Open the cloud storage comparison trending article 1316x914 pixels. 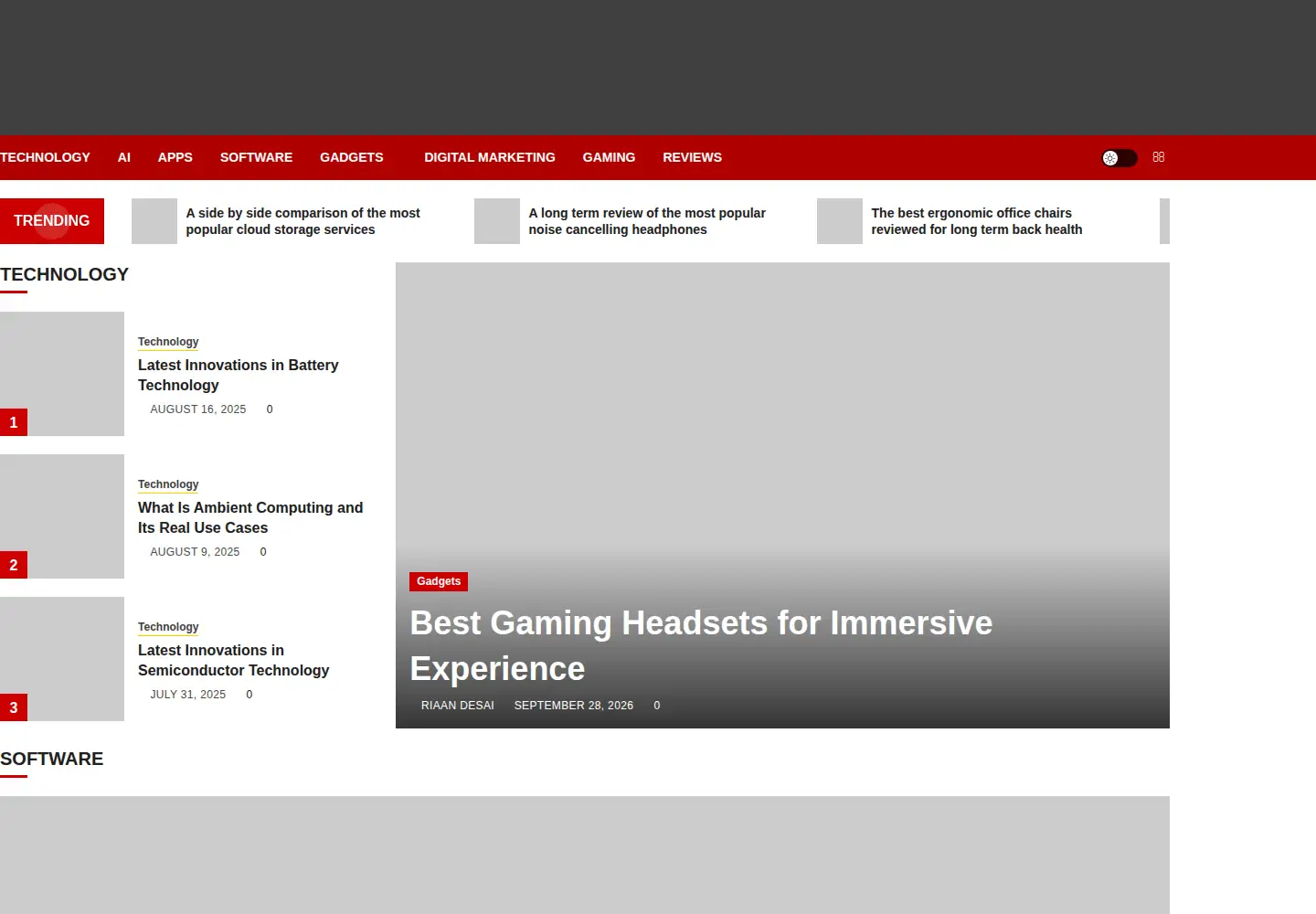pyautogui.click(x=303, y=221)
